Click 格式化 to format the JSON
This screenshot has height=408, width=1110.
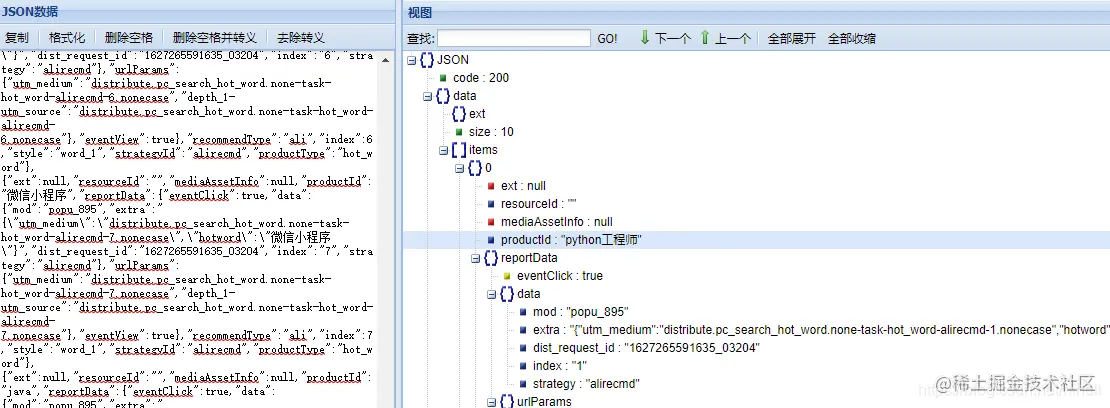coord(67,38)
